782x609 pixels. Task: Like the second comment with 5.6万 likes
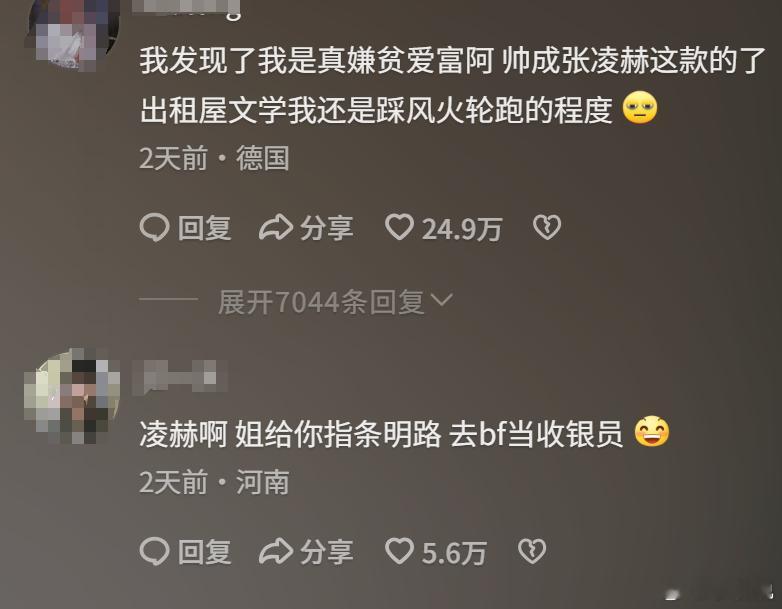point(399,551)
